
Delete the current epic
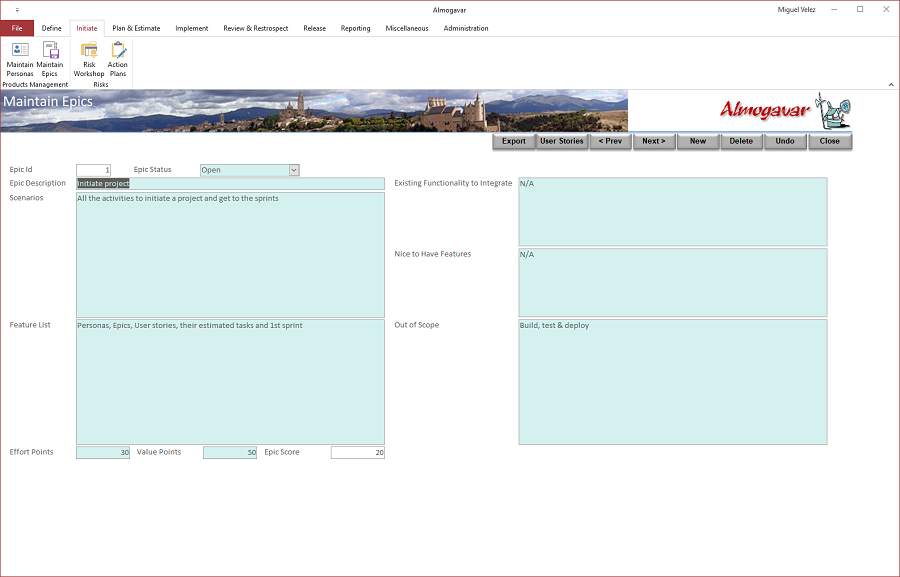741,141
